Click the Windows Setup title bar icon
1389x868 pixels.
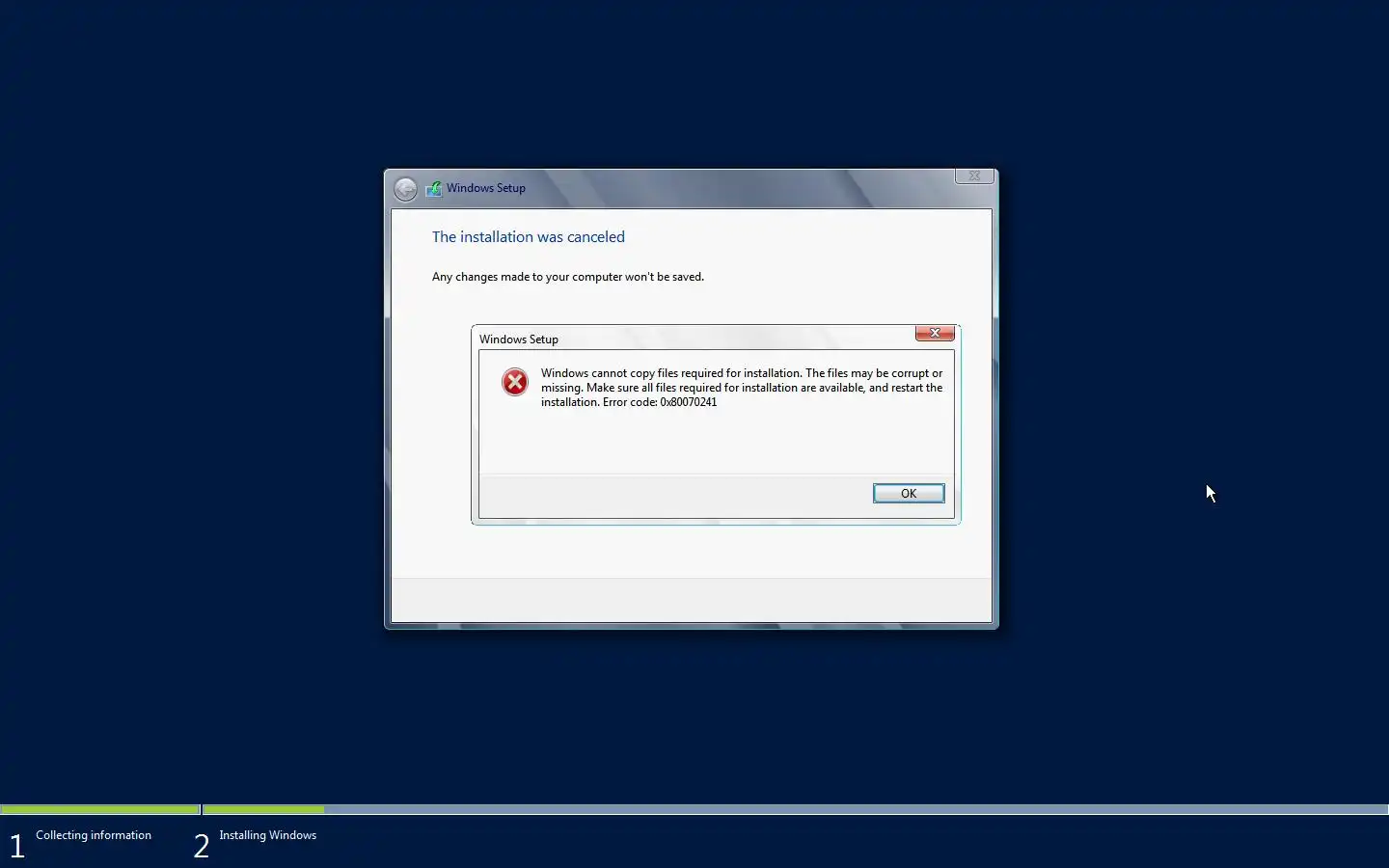[x=434, y=188]
